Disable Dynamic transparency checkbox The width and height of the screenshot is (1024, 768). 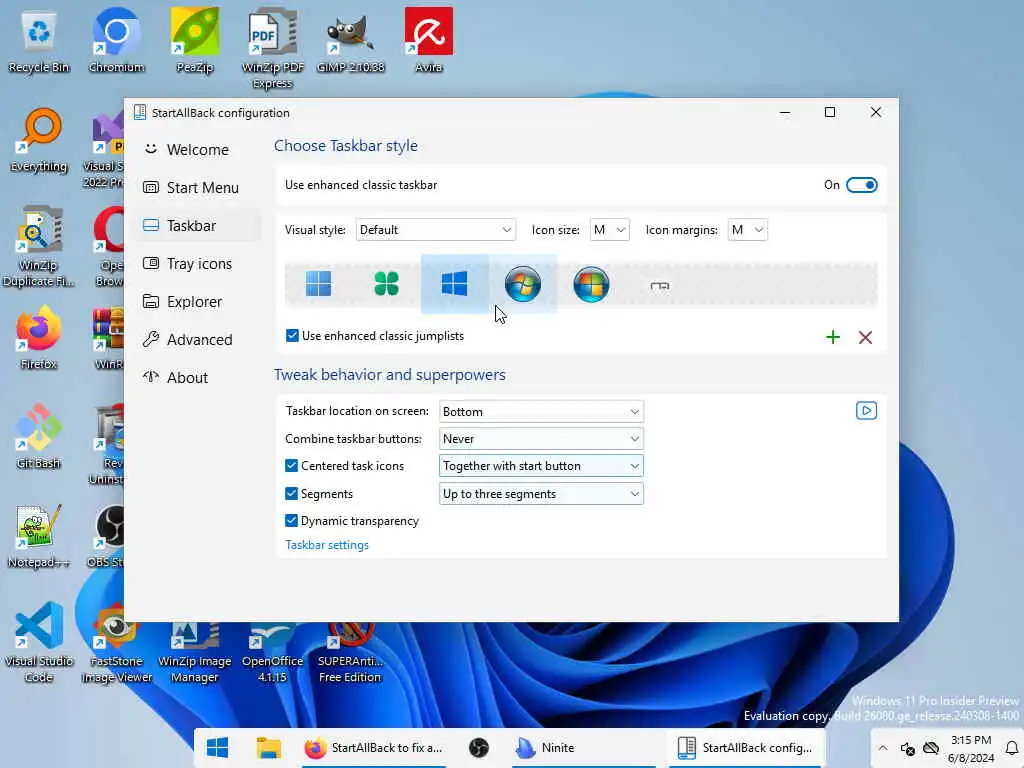coord(291,520)
